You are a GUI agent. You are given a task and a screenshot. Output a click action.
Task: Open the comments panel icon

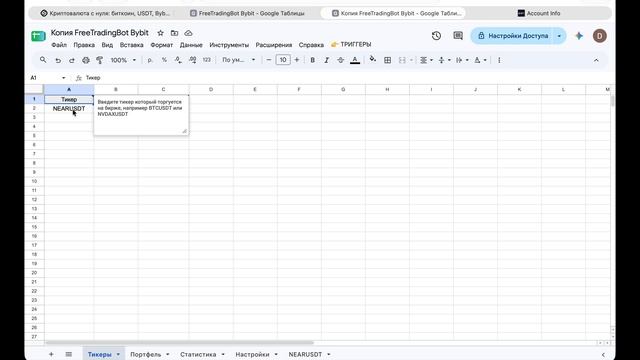pyautogui.click(x=458, y=36)
